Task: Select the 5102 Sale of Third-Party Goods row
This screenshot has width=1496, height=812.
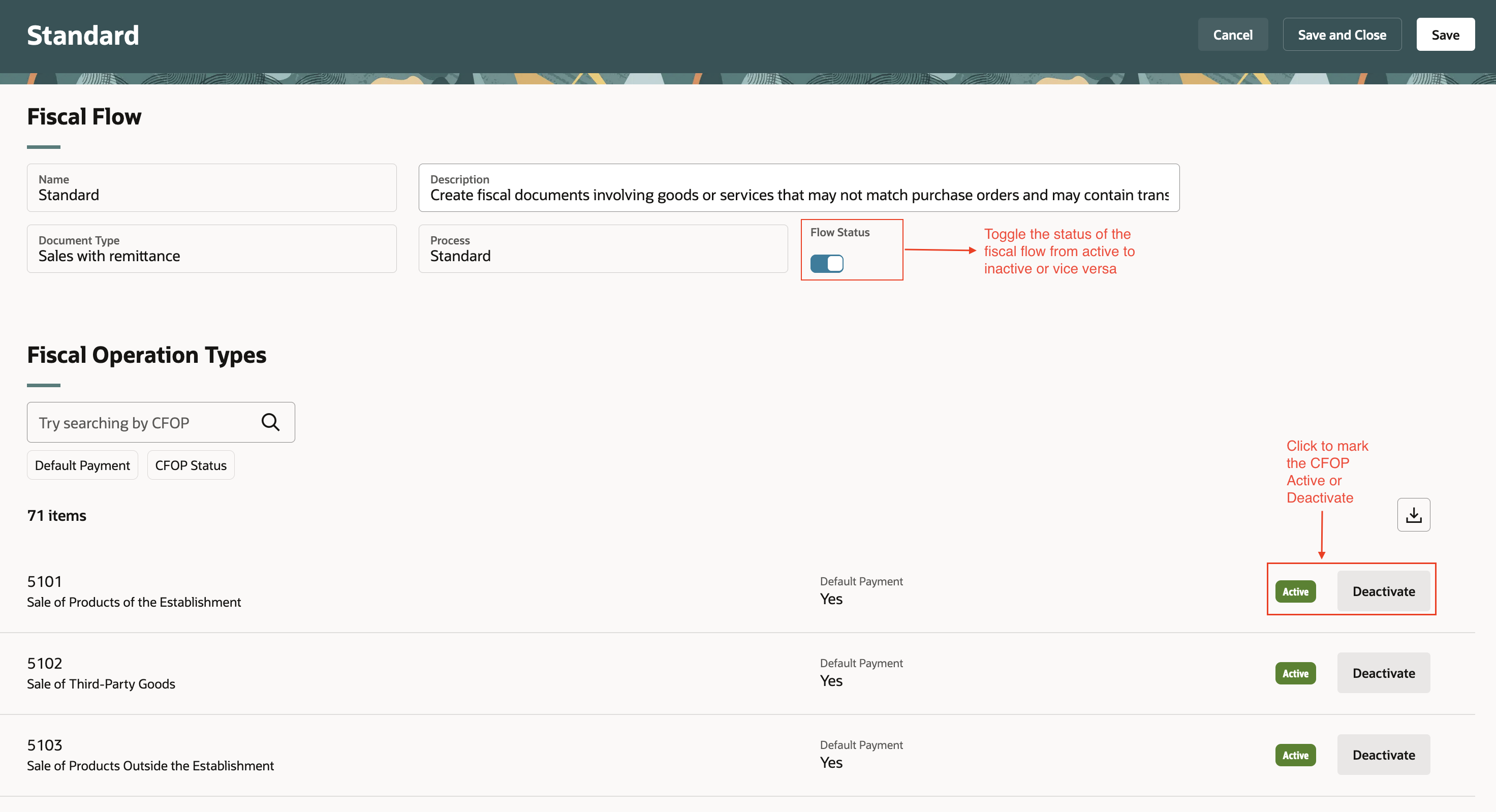Action: click(x=407, y=674)
